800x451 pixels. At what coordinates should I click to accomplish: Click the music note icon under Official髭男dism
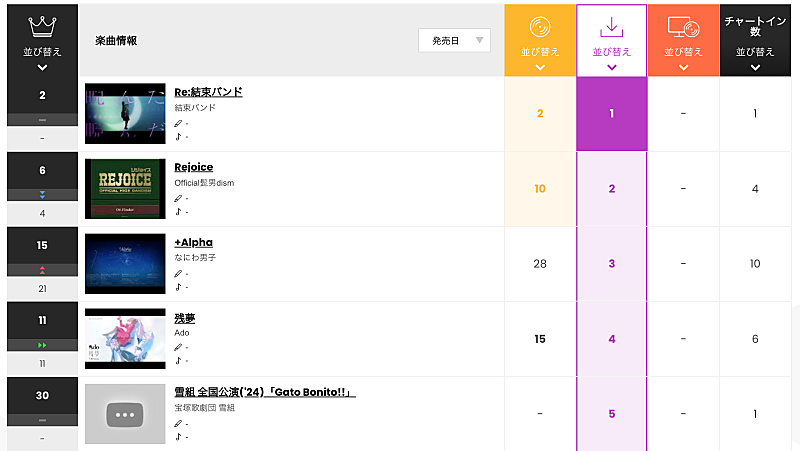pos(179,211)
